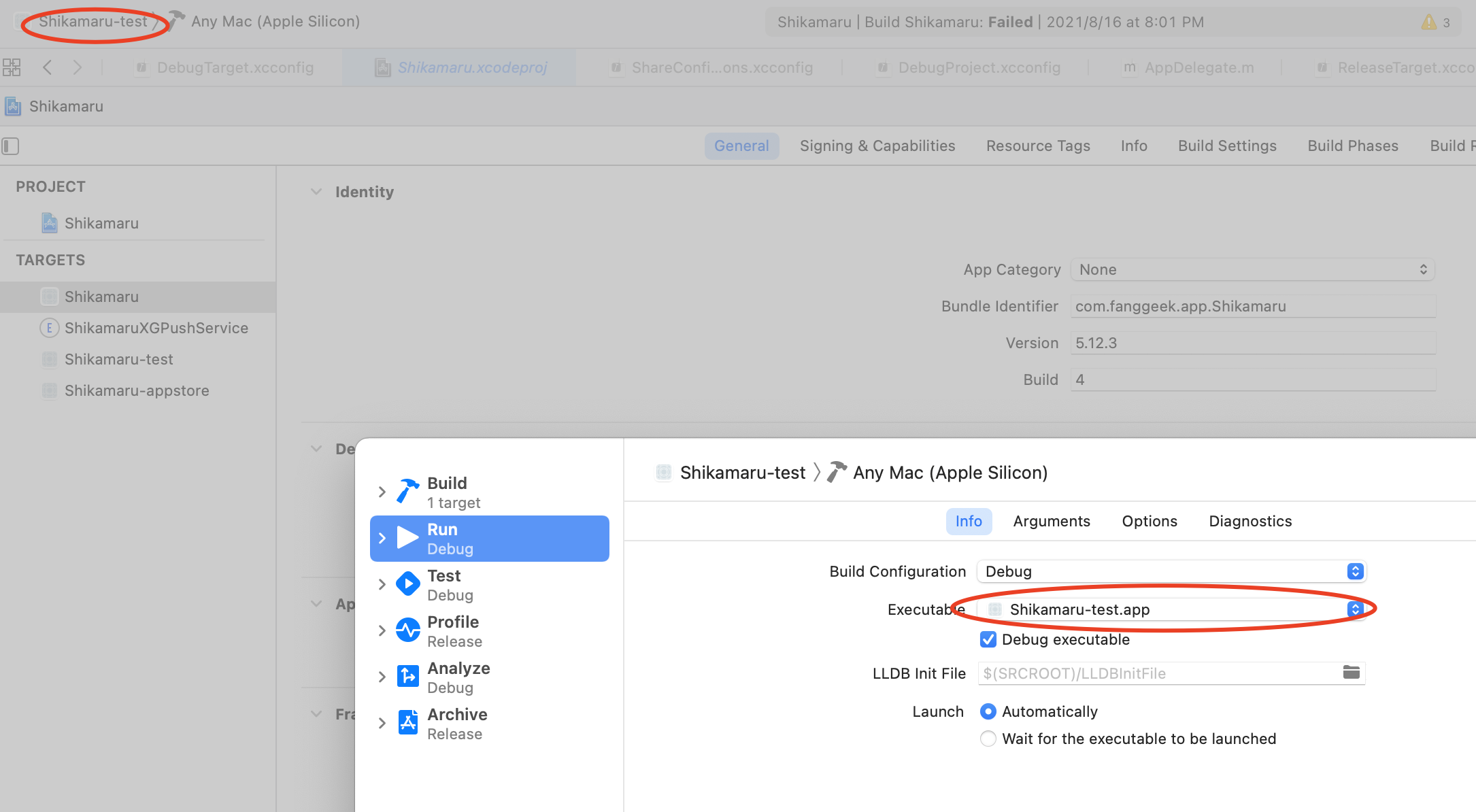Image resolution: width=1476 pixels, height=812 pixels.
Task: Select Wait for the executable to be launched
Action: tap(988, 739)
